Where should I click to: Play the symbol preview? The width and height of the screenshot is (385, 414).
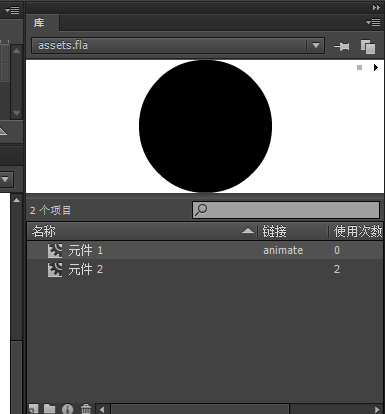coord(376,68)
